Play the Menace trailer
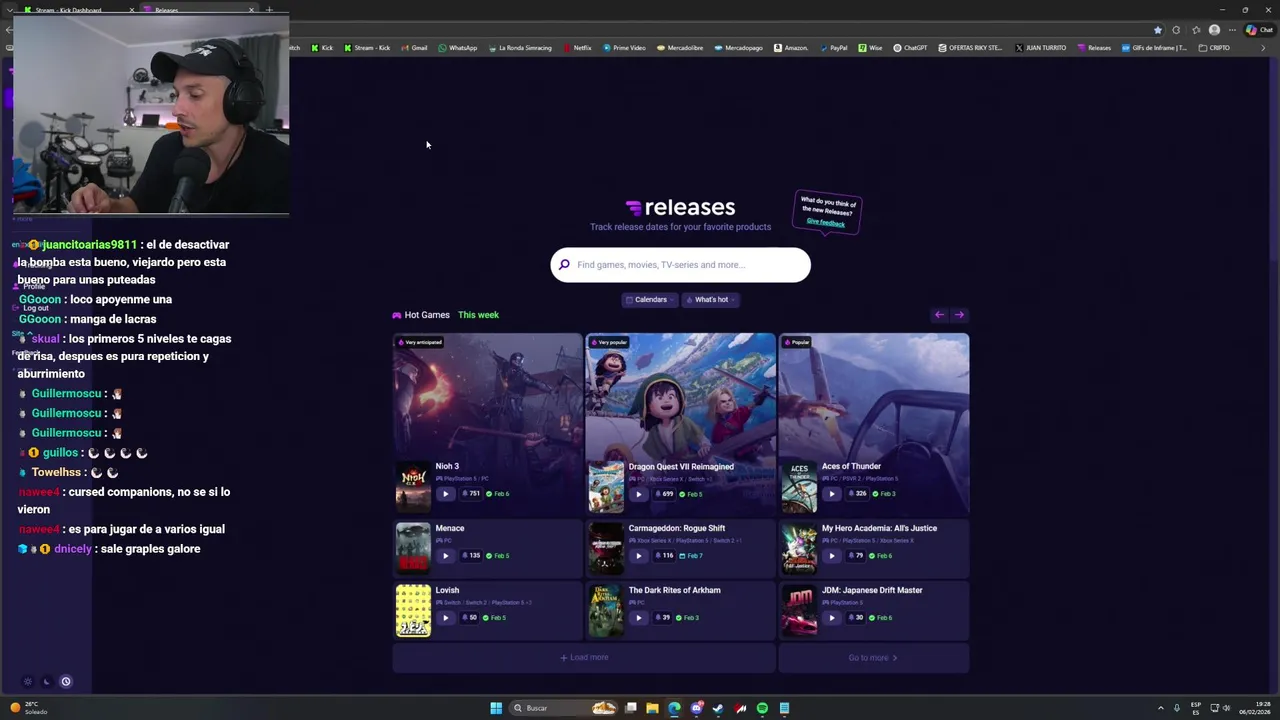Screen dimensions: 1280x720 [445, 556]
